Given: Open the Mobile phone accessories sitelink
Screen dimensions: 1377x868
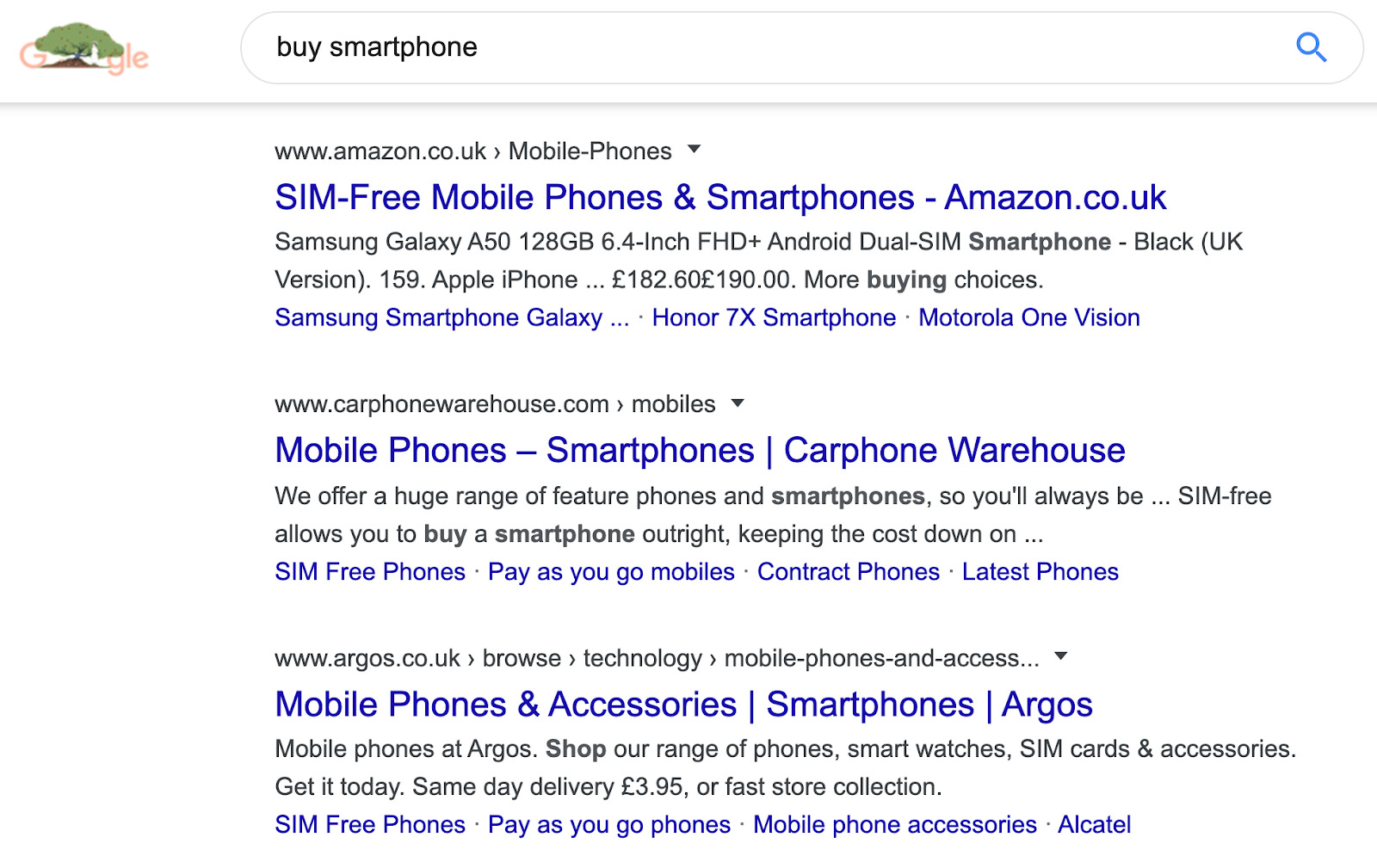Looking at the screenshot, I should click(894, 825).
